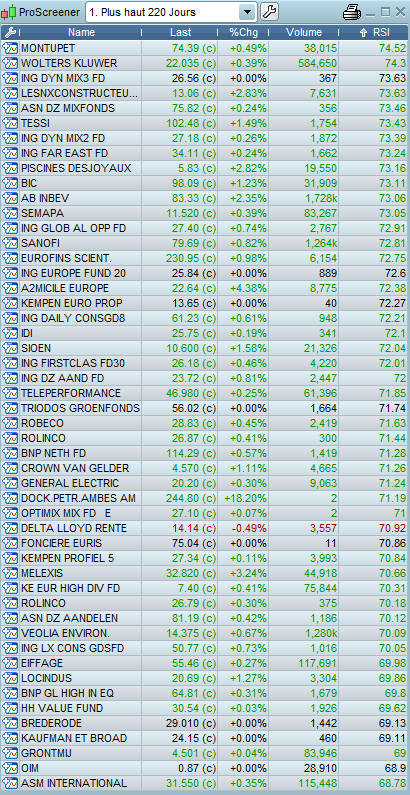Open chart icon for WOLTERS KLUWER
410x795 pixels.
[x=10, y=63]
